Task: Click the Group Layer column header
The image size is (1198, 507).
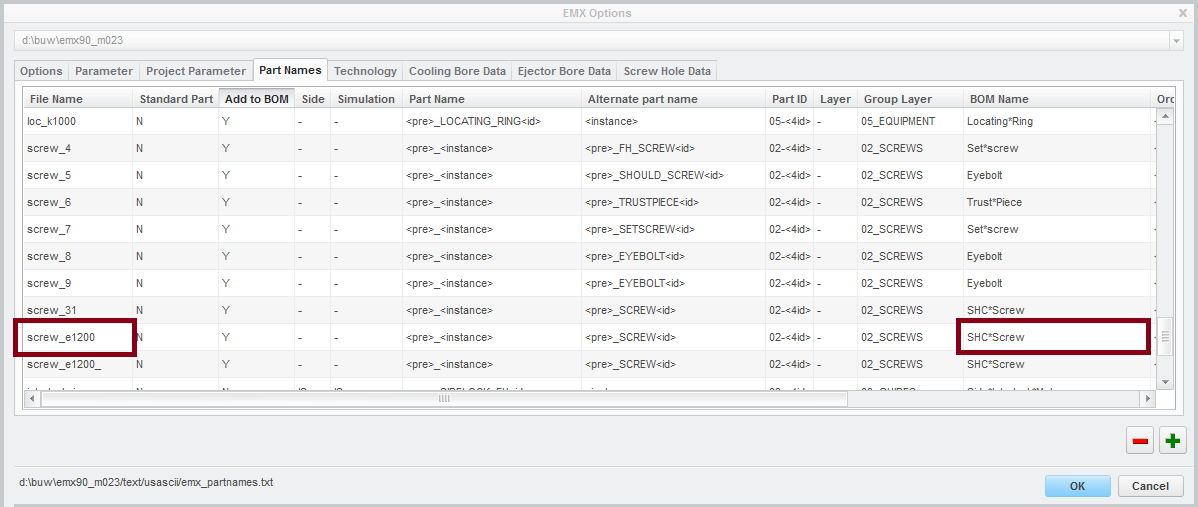Action: click(x=910, y=98)
